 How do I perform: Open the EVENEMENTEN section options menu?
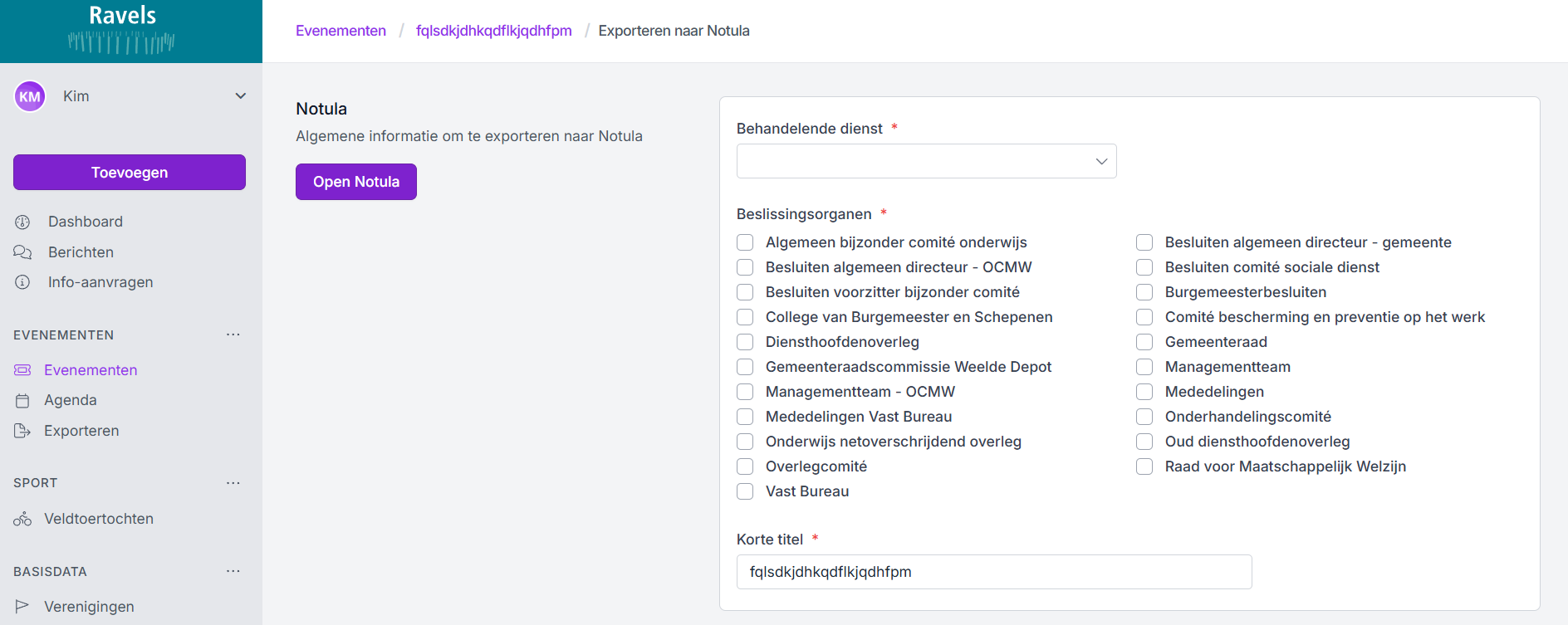pyautogui.click(x=233, y=334)
